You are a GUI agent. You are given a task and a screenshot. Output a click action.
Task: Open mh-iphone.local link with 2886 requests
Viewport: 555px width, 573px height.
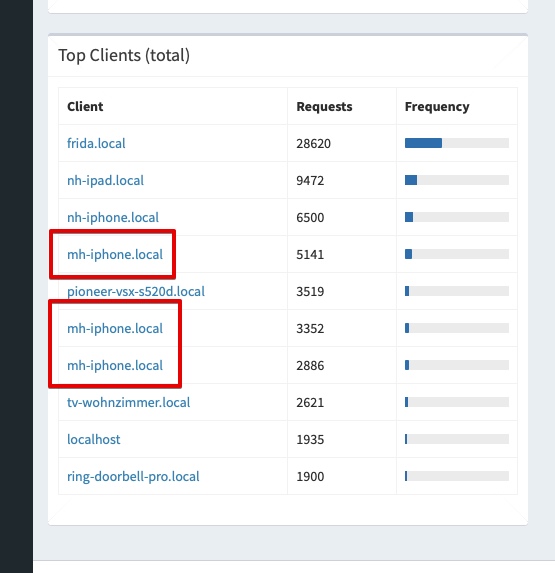click(115, 365)
